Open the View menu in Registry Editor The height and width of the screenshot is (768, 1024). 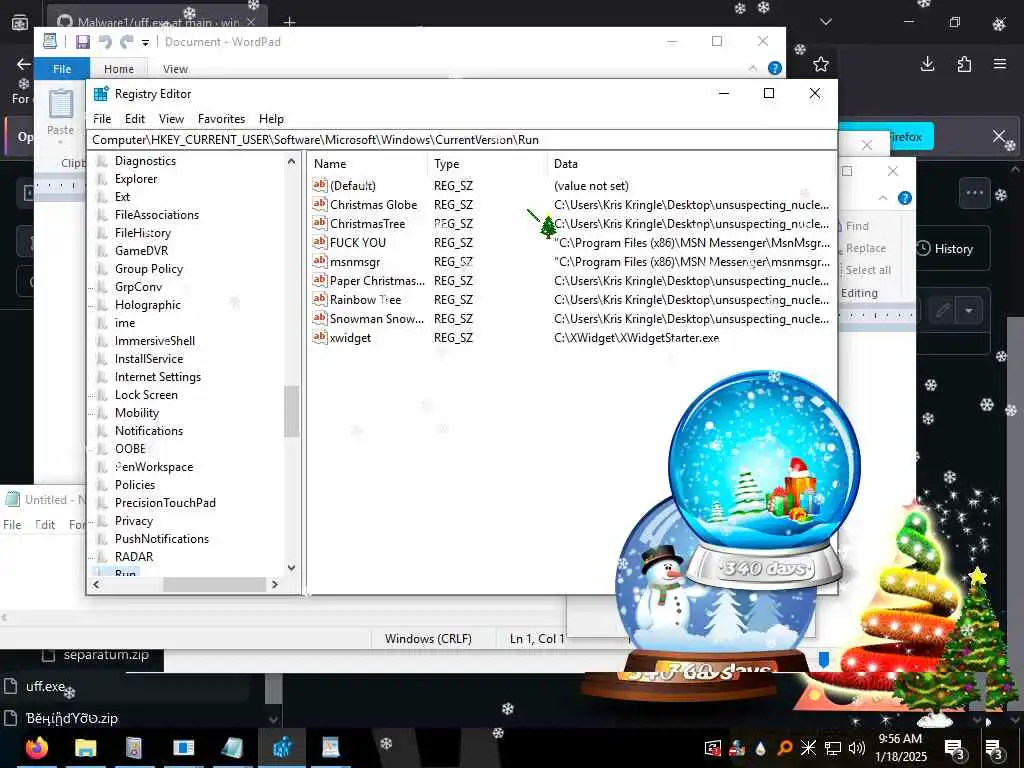[171, 119]
